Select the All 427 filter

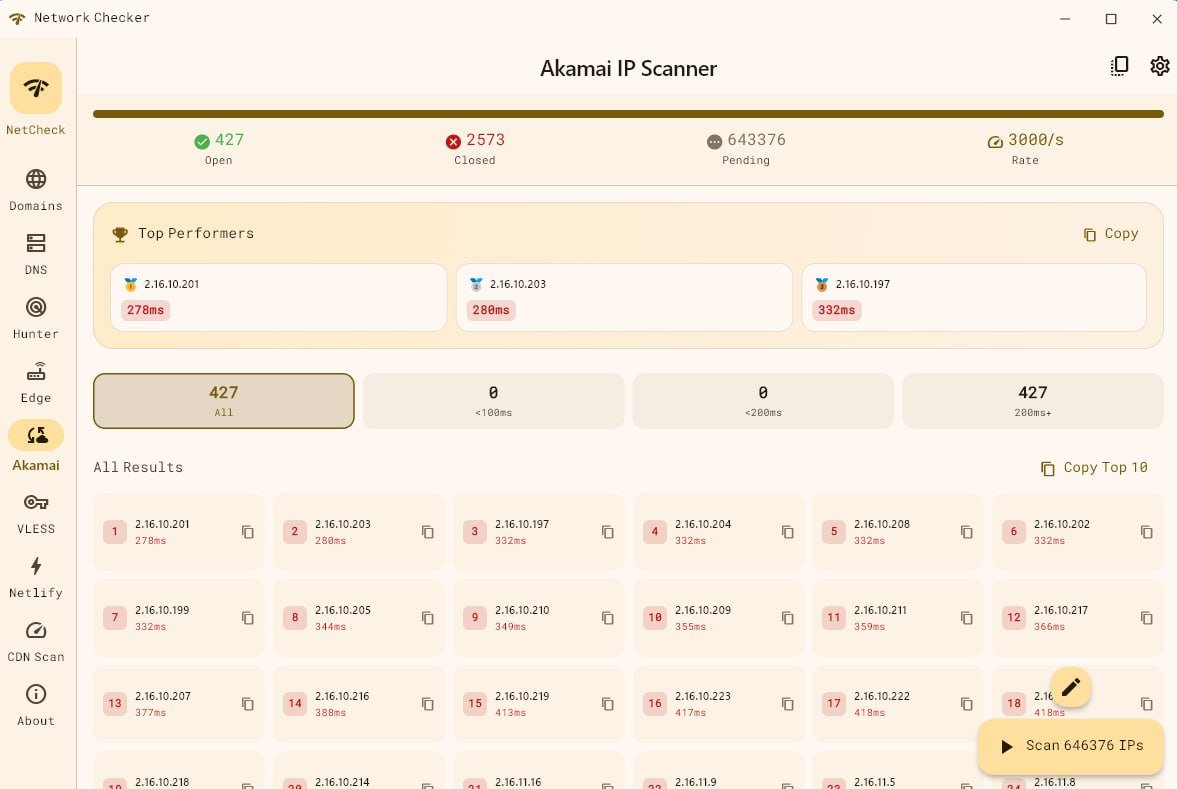point(224,401)
